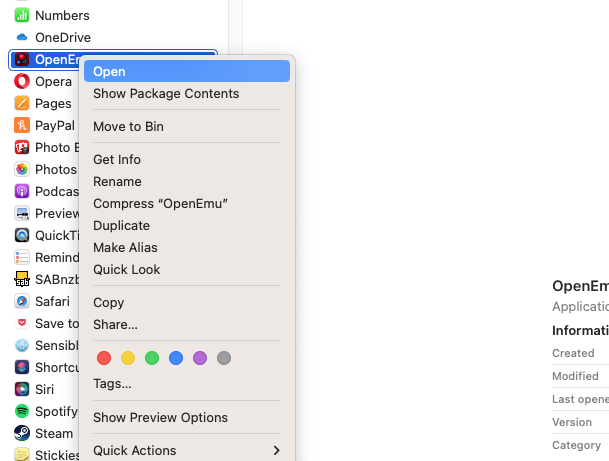Viewport: 609px width, 461px height.
Task: Click the PayPal app icon
Action: (x=22, y=125)
